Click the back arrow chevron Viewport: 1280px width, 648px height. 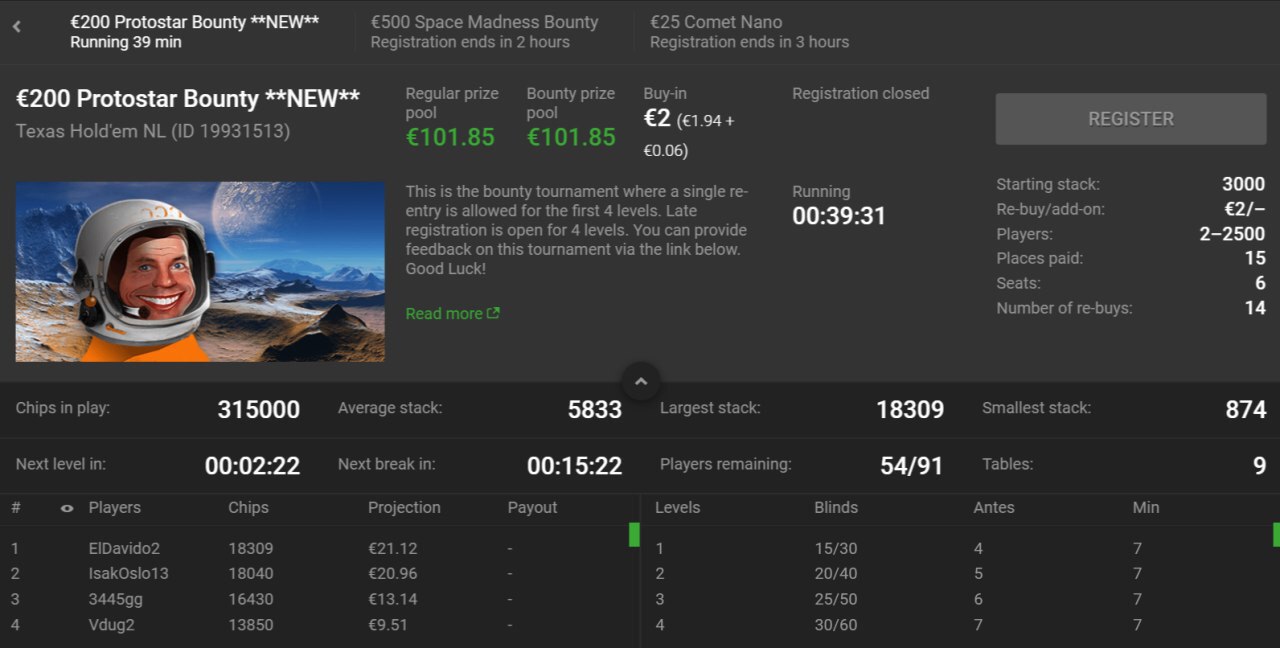click(x=17, y=27)
